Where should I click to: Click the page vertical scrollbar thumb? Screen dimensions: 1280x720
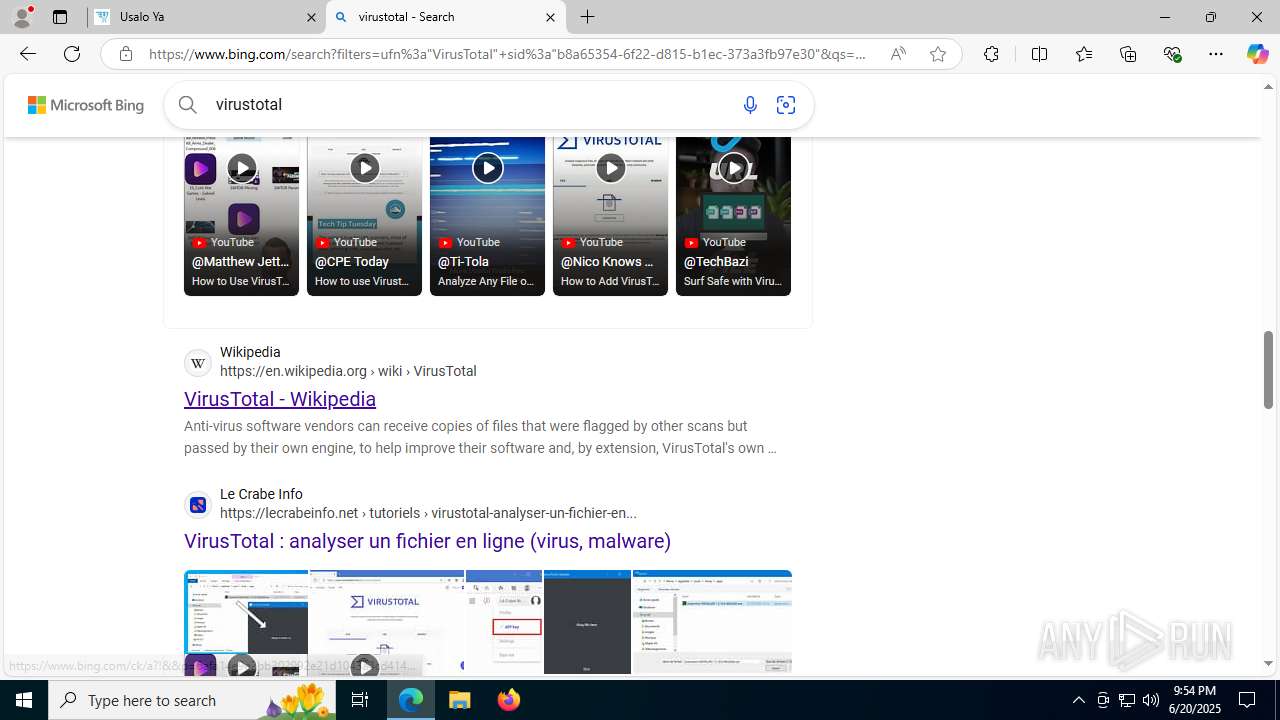pos(1268,370)
